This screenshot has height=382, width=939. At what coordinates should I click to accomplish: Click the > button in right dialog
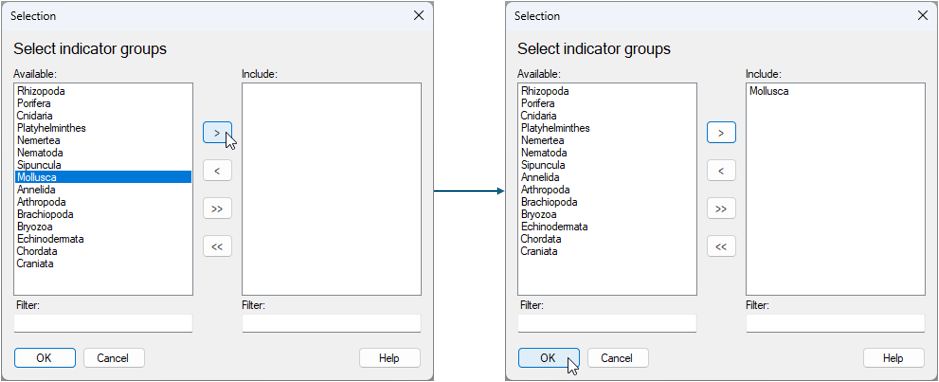click(721, 132)
